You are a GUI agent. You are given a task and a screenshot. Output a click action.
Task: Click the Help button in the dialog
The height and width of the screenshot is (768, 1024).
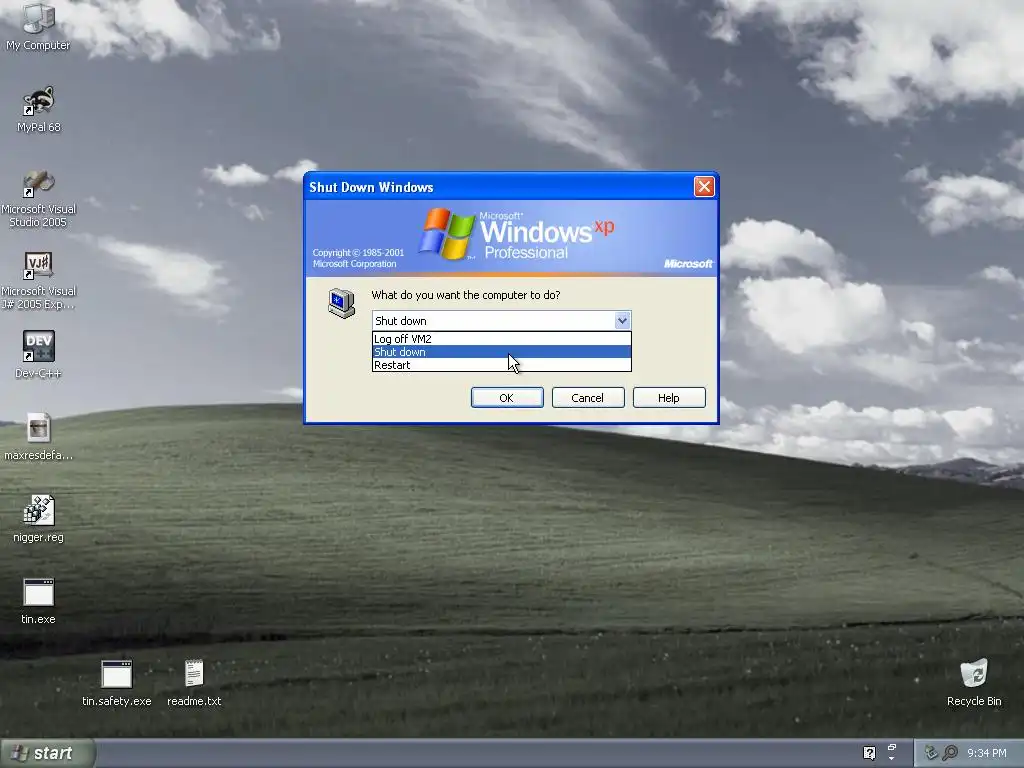(x=669, y=398)
